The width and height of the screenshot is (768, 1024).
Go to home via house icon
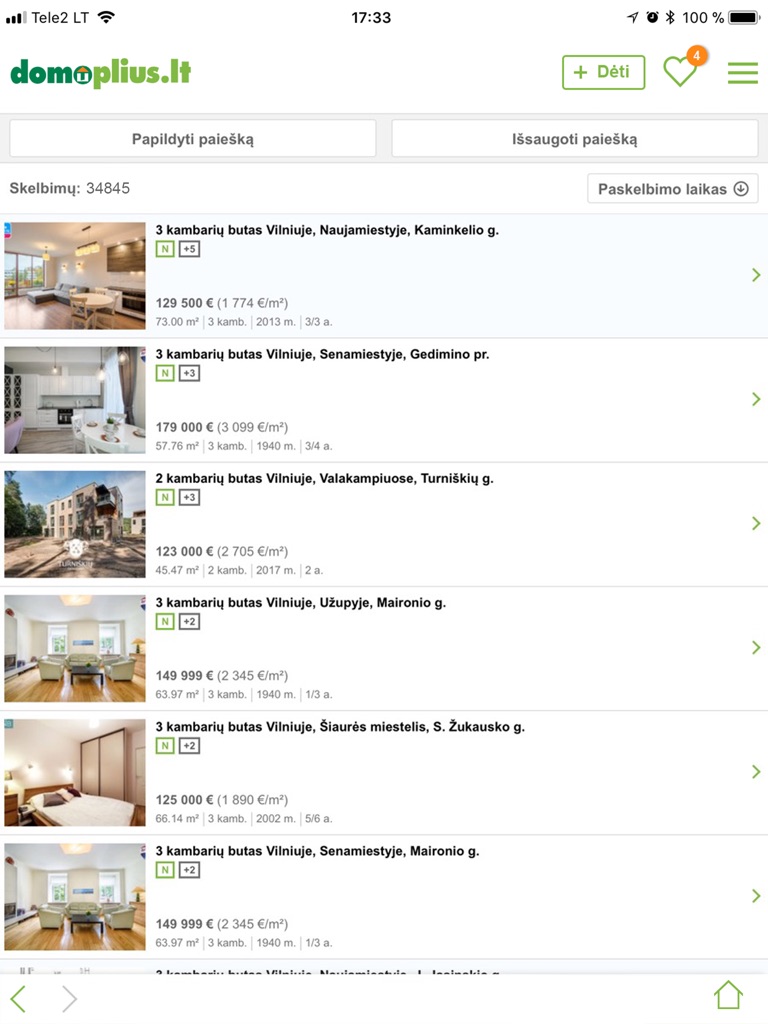click(728, 996)
